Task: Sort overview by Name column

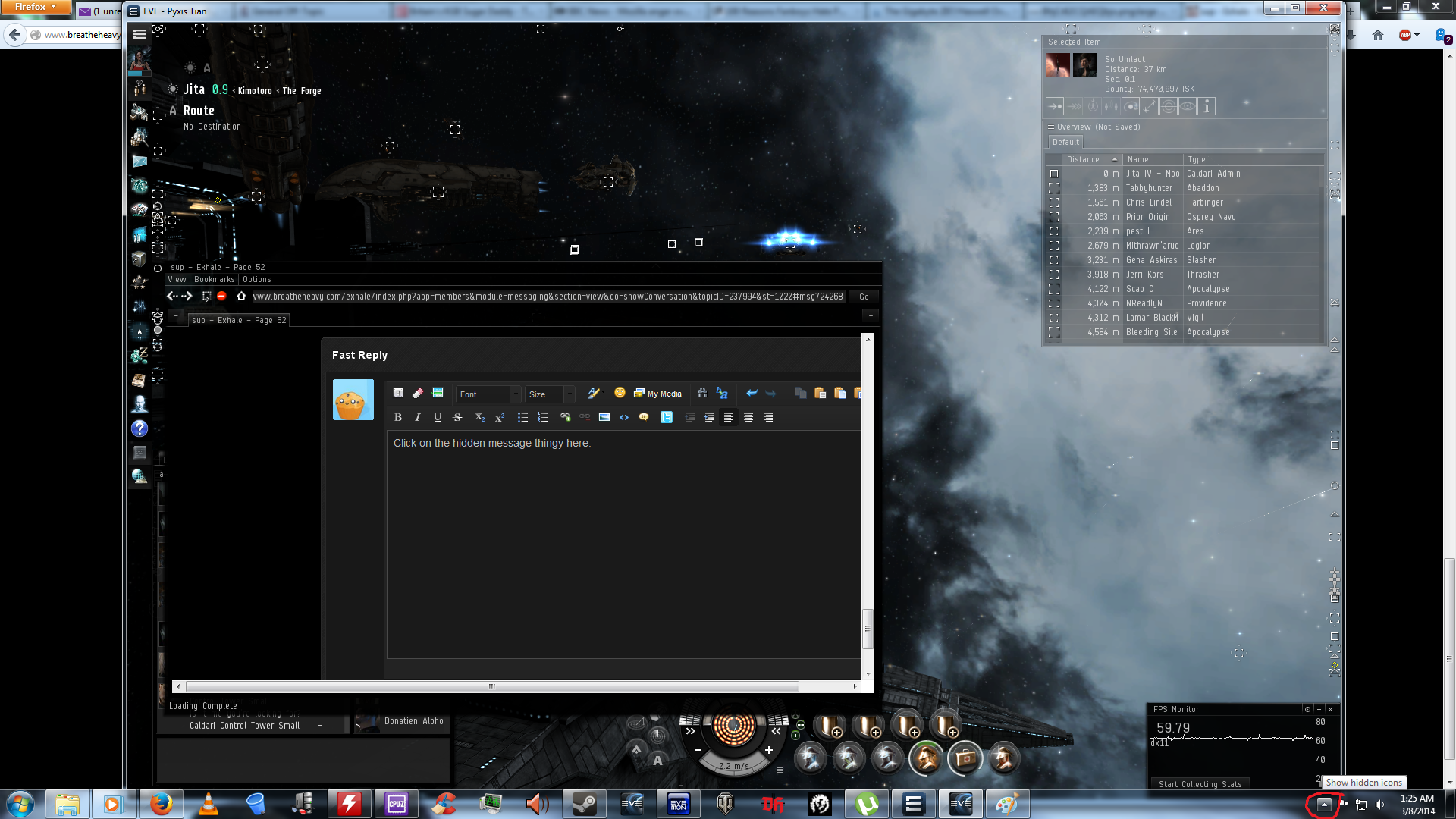Action: coord(1153,159)
